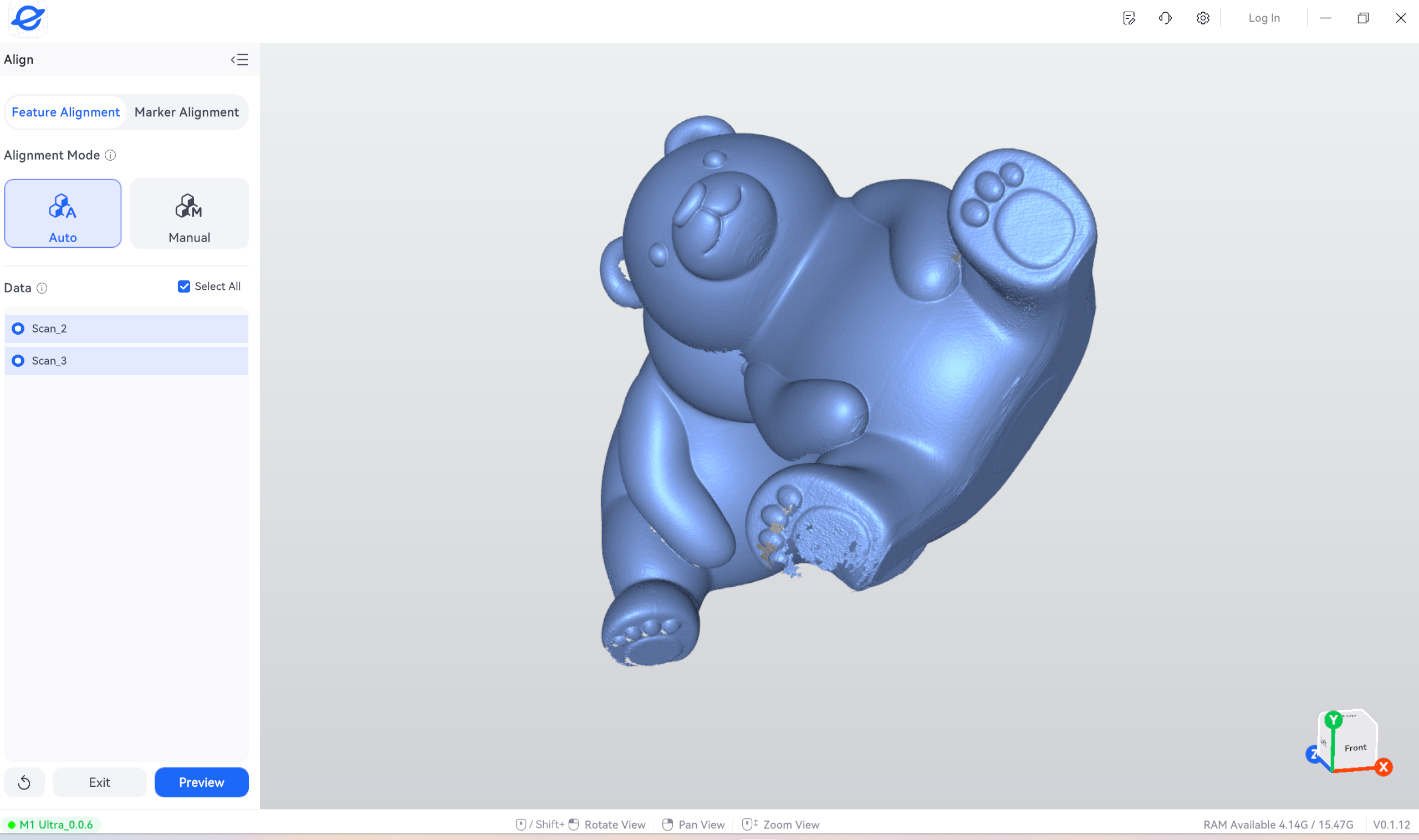1419x840 pixels.
Task: Open the settings gear
Action: 1203,18
